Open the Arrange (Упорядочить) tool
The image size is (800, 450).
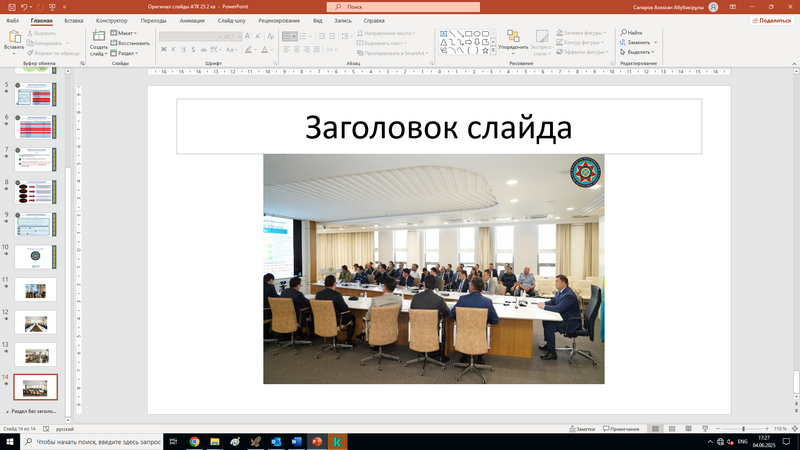pyautogui.click(x=513, y=38)
